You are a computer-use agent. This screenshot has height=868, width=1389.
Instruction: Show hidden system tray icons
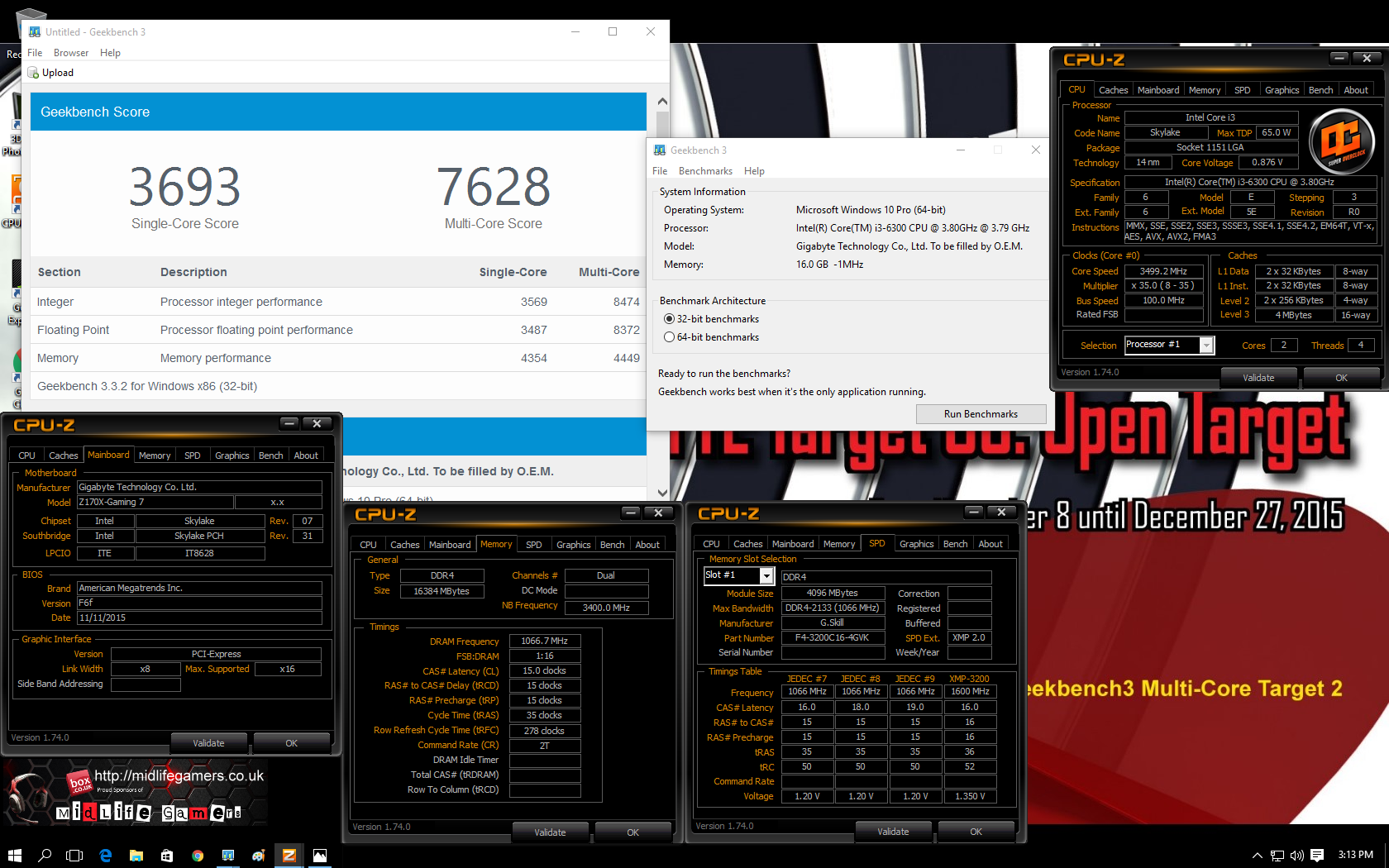(1257, 856)
